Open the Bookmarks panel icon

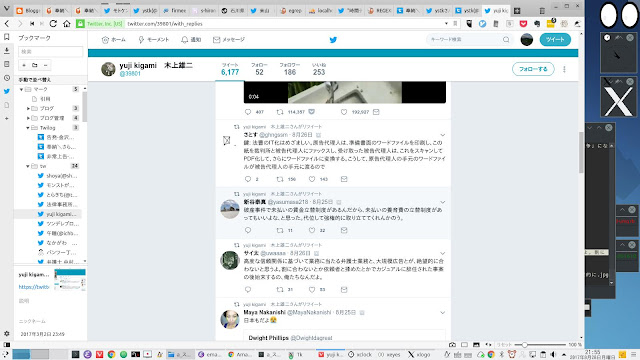(7, 37)
